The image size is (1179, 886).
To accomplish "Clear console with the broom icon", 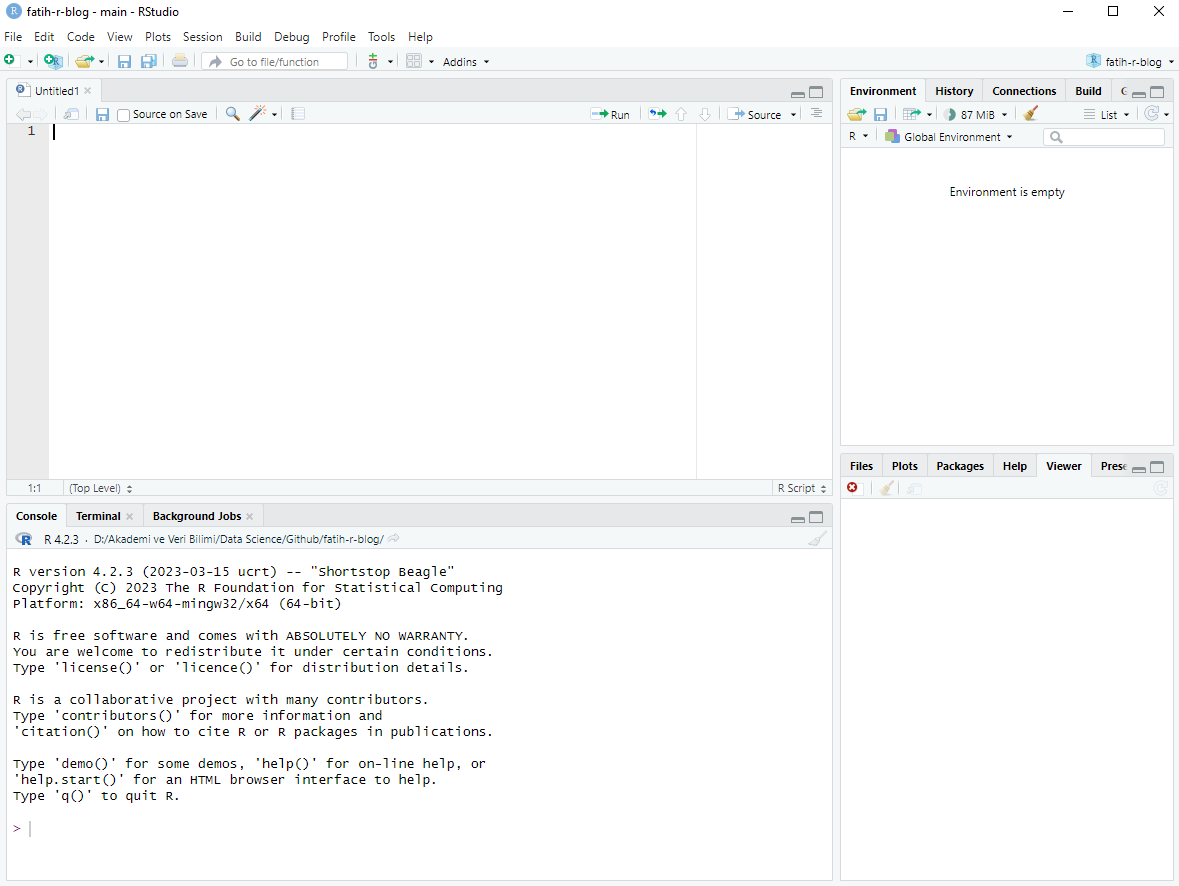I will pos(817,539).
